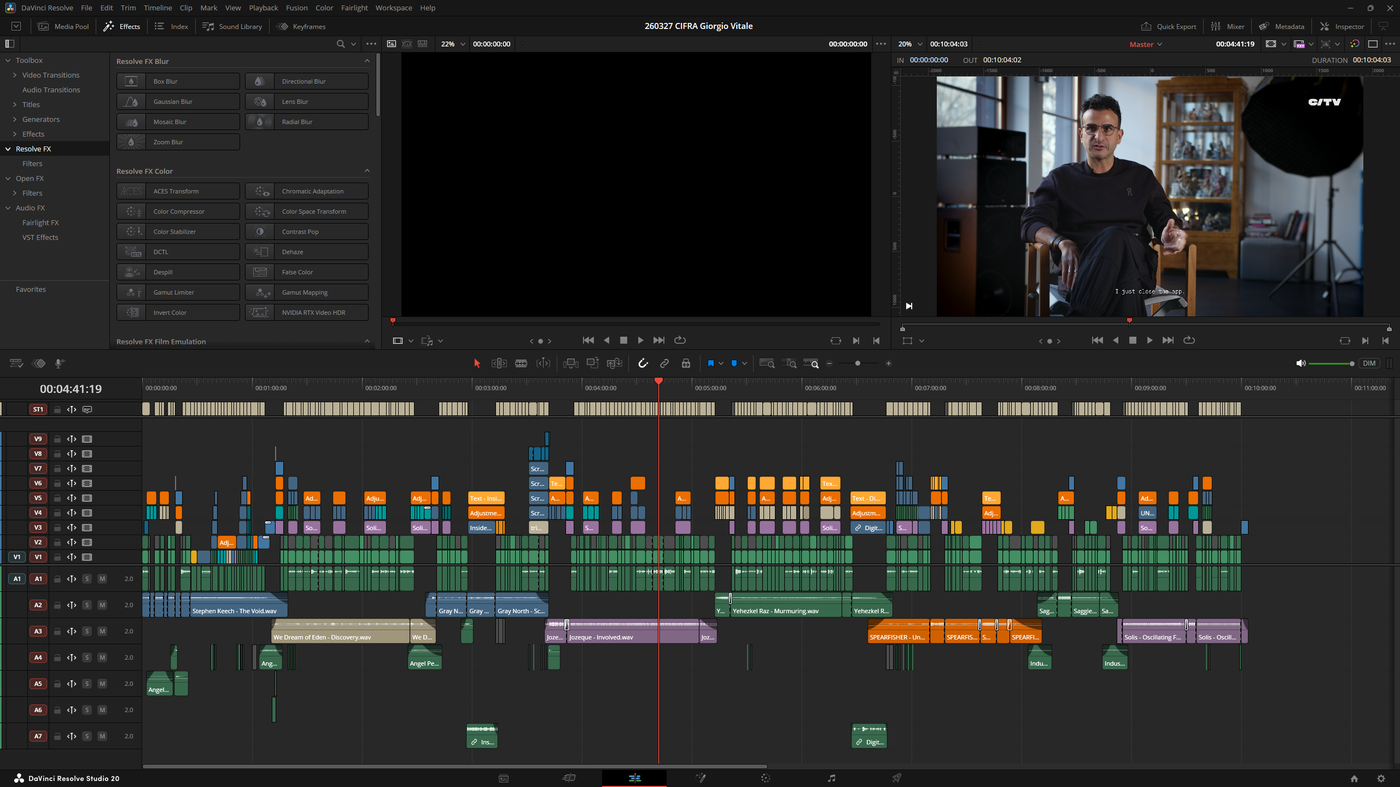This screenshot has height=787, width=1400.
Task: Open the Color page
Action: pos(765,777)
